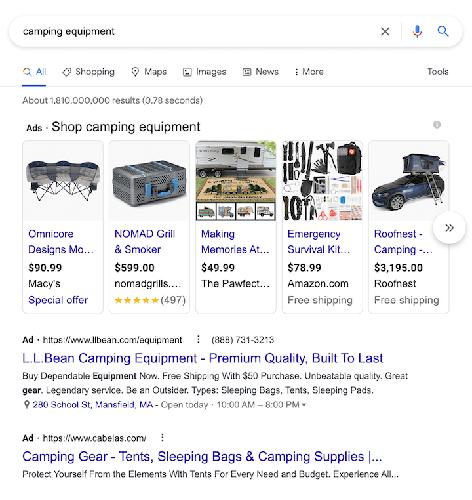Open three-dot menu beside cabelas.com ad
The height and width of the screenshot is (500, 472).
point(162,437)
